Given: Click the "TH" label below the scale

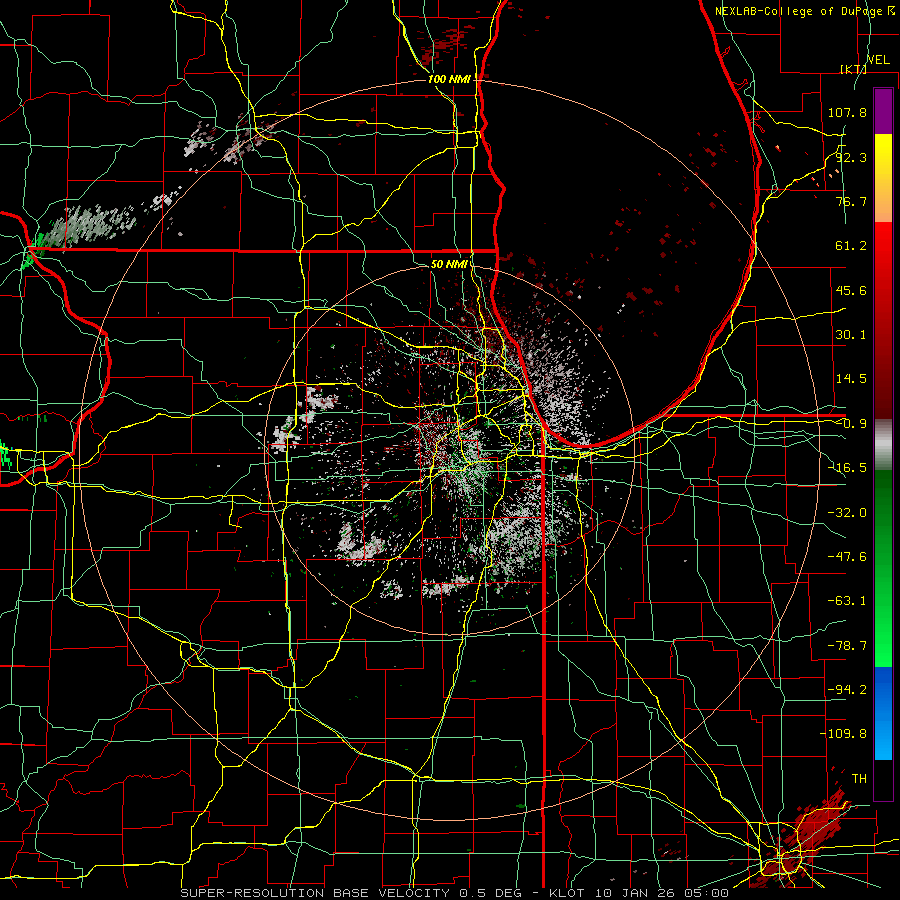Looking at the screenshot, I should coord(859,779).
